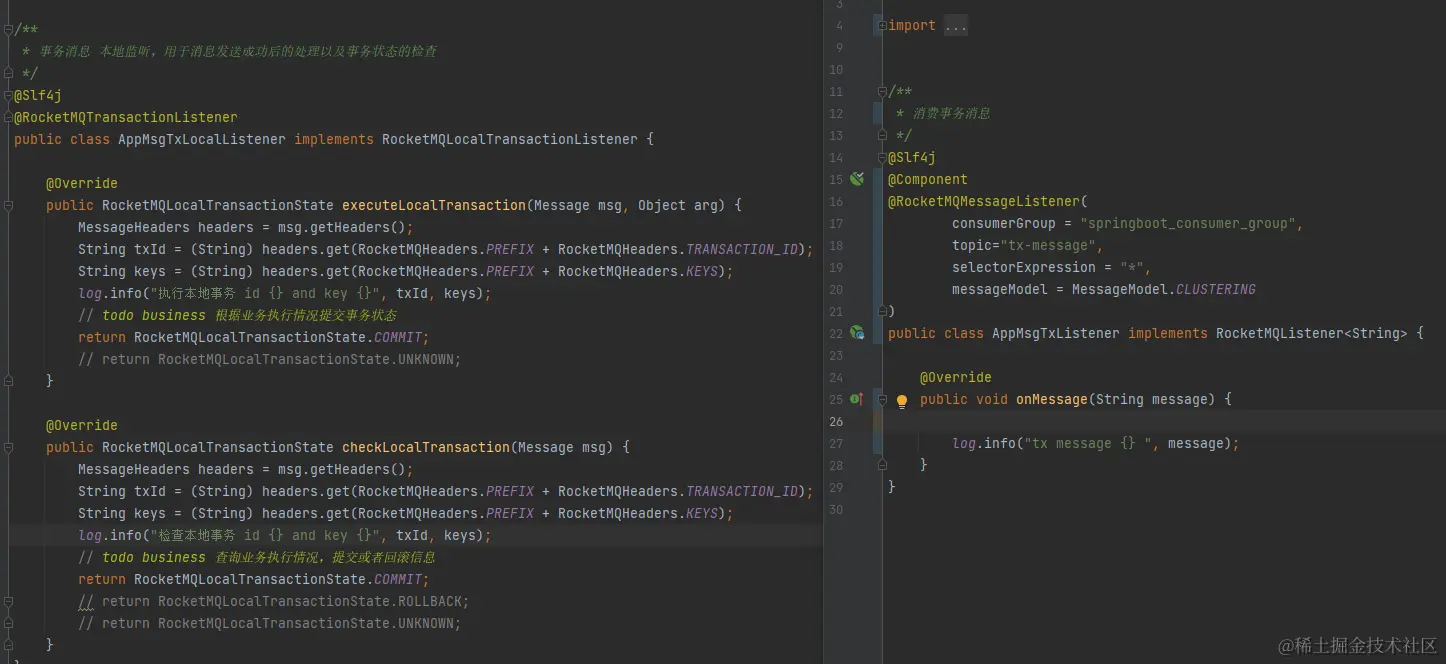This screenshot has width=1446, height=664.
Task: Toggle fold at closing parenthesis on line 21
Action: point(880,311)
